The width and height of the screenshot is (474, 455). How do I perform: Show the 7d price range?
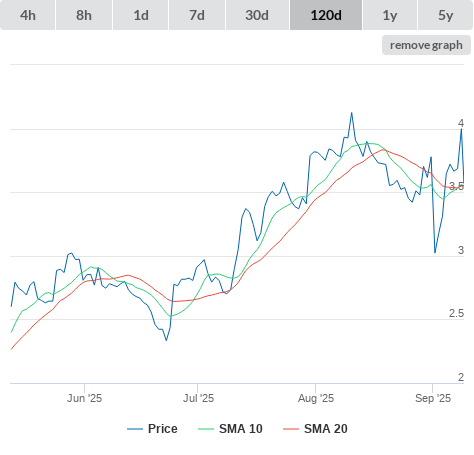(x=197, y=15)
